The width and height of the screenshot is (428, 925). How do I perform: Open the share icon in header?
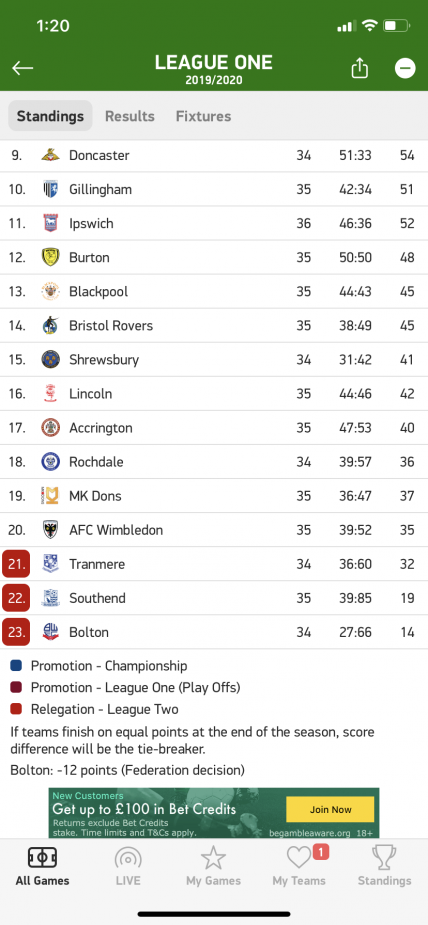360,68
